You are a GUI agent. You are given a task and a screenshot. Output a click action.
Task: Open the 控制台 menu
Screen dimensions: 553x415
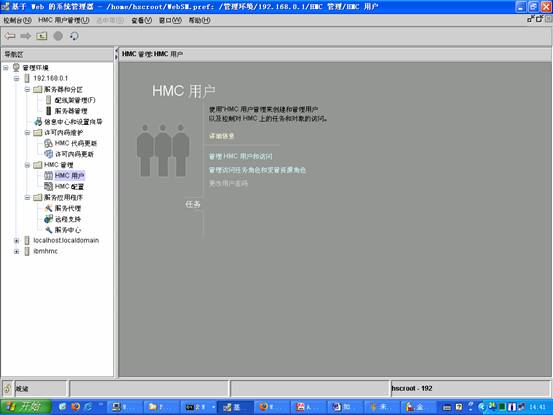tap(17, 20)
